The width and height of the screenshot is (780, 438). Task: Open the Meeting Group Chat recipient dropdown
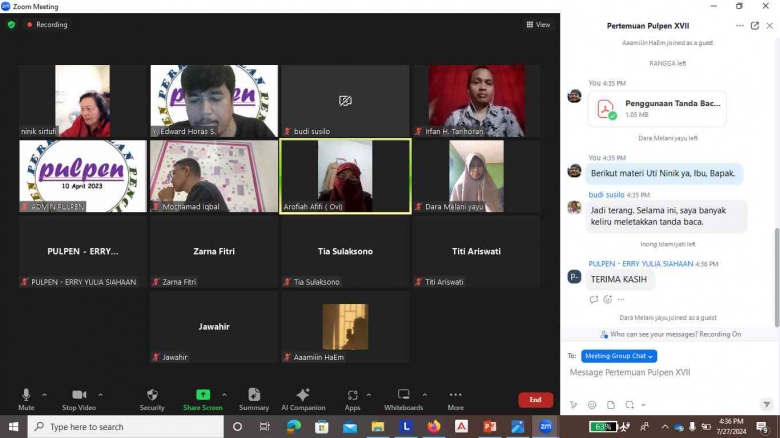pos(619,356)
